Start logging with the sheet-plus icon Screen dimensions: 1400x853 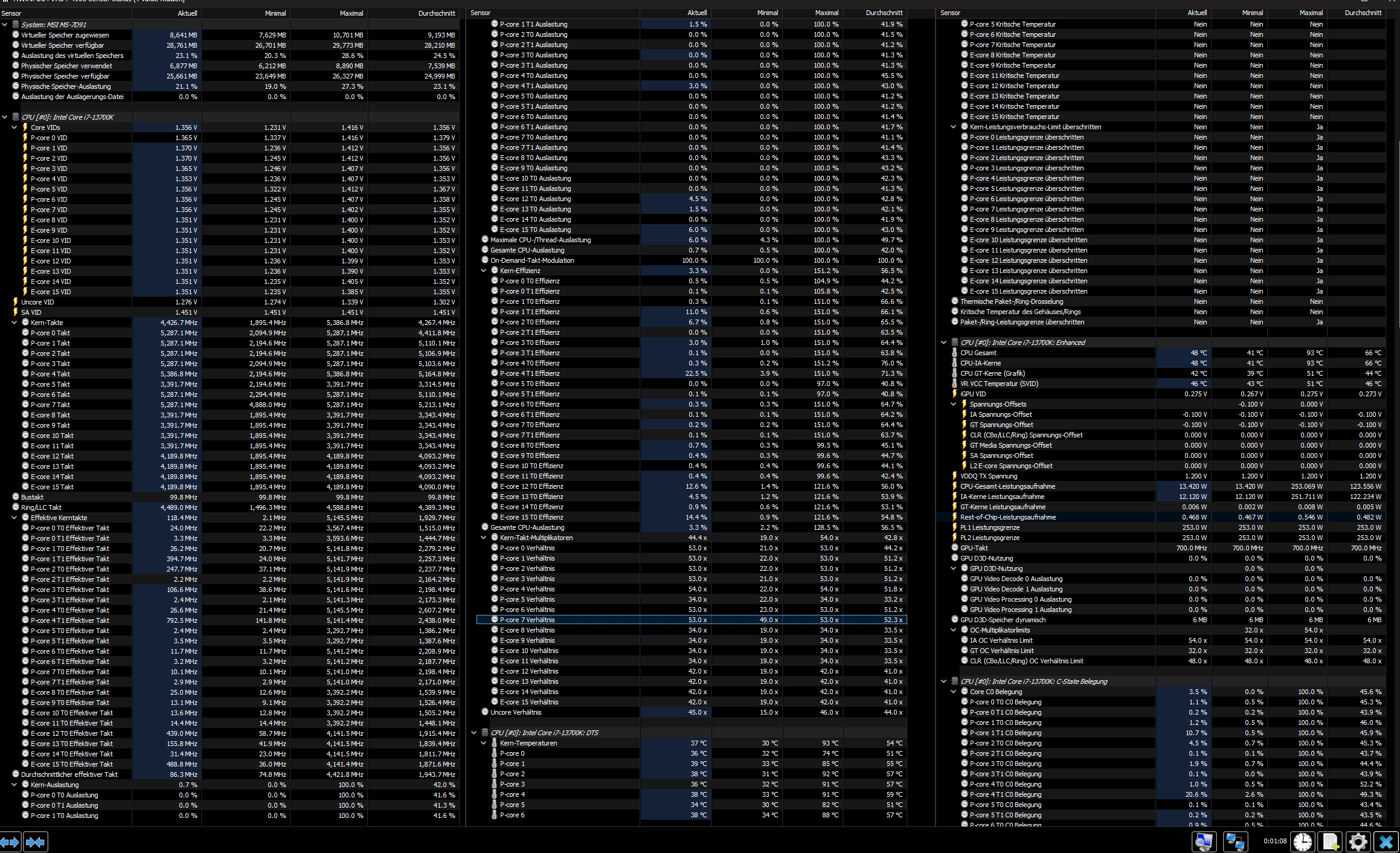tap(1330, 842)
